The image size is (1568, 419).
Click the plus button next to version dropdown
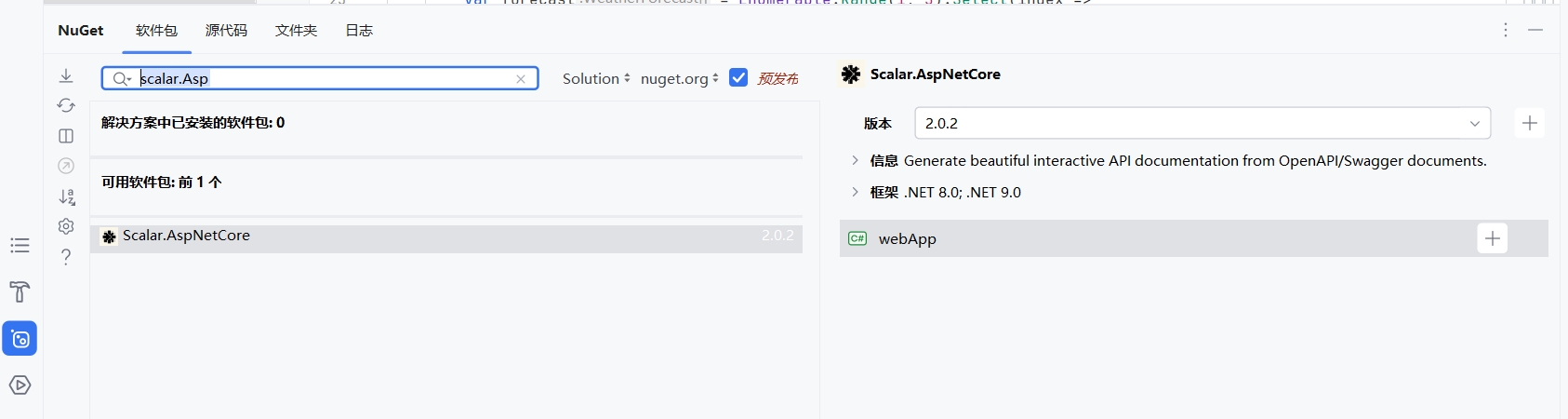1530,123
